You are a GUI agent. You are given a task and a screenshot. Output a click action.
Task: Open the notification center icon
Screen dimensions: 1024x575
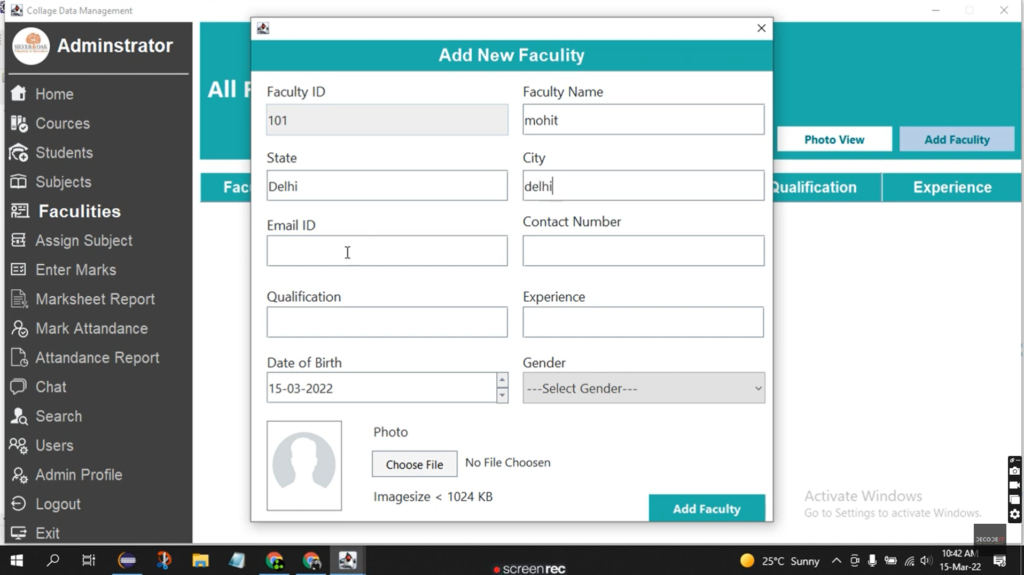click(x=999, y=561)
